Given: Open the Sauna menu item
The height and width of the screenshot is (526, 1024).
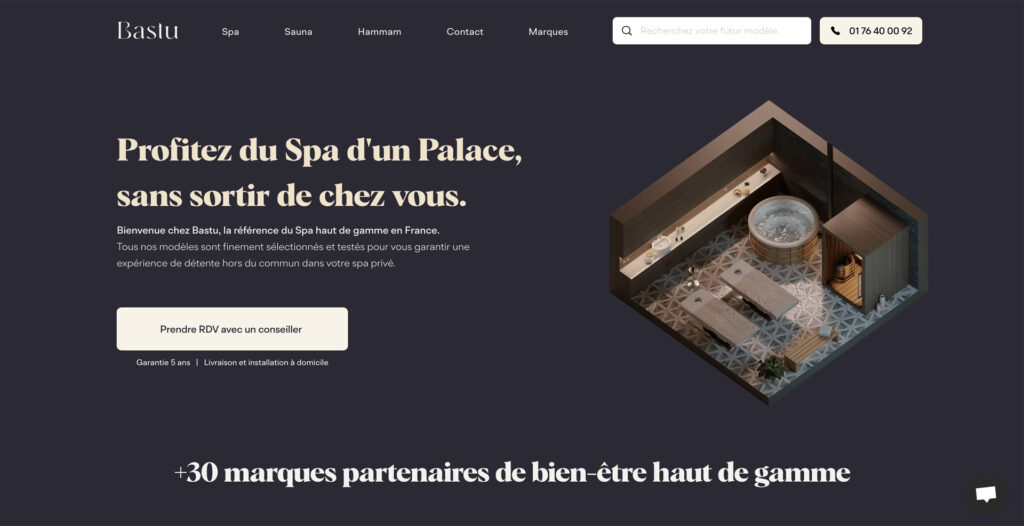Looking at the screenshot, I should click(298, 31).
